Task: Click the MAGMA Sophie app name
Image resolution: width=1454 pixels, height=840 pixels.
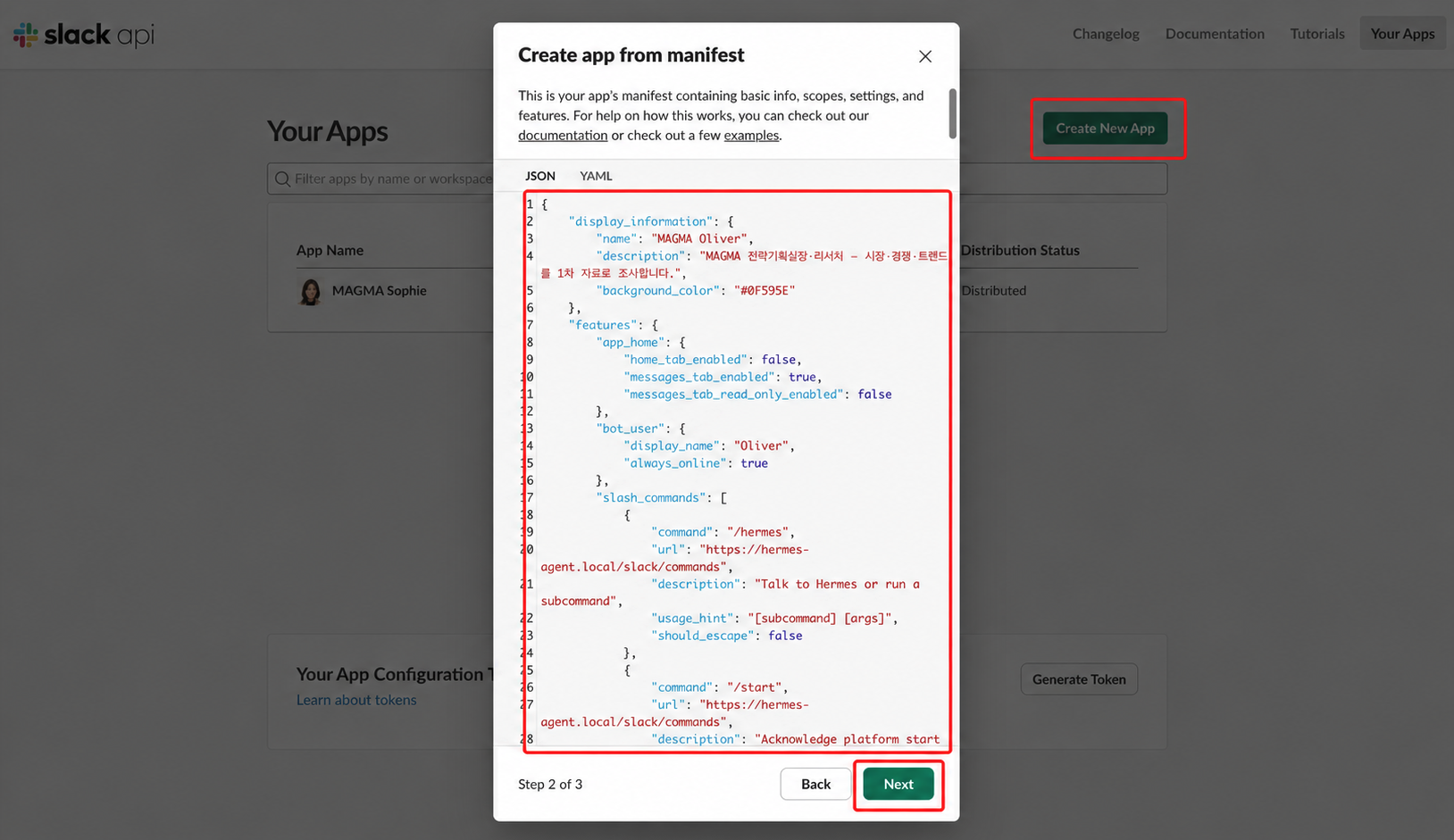Action: 379,291
